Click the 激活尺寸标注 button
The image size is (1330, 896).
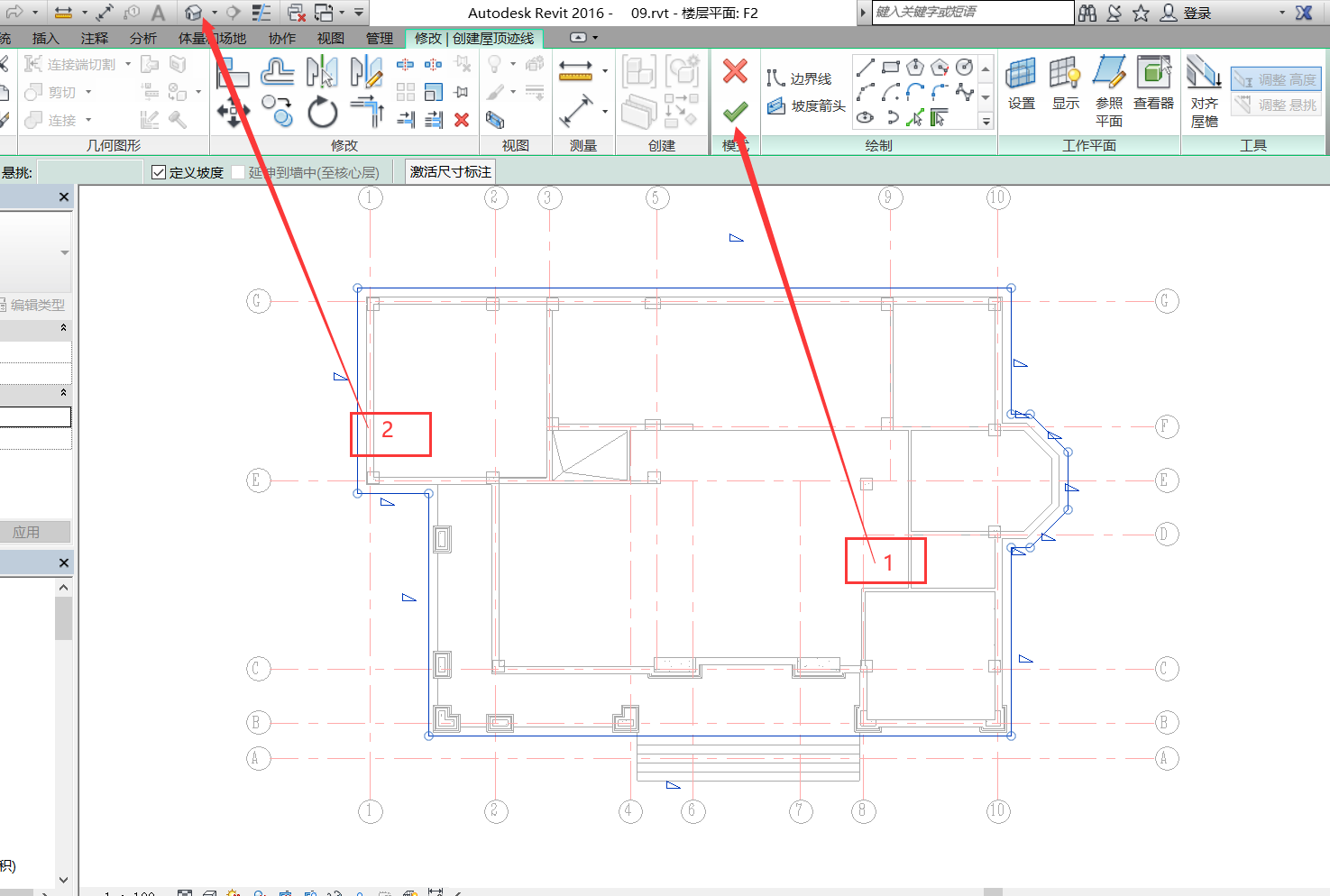(x=450, y=172)
